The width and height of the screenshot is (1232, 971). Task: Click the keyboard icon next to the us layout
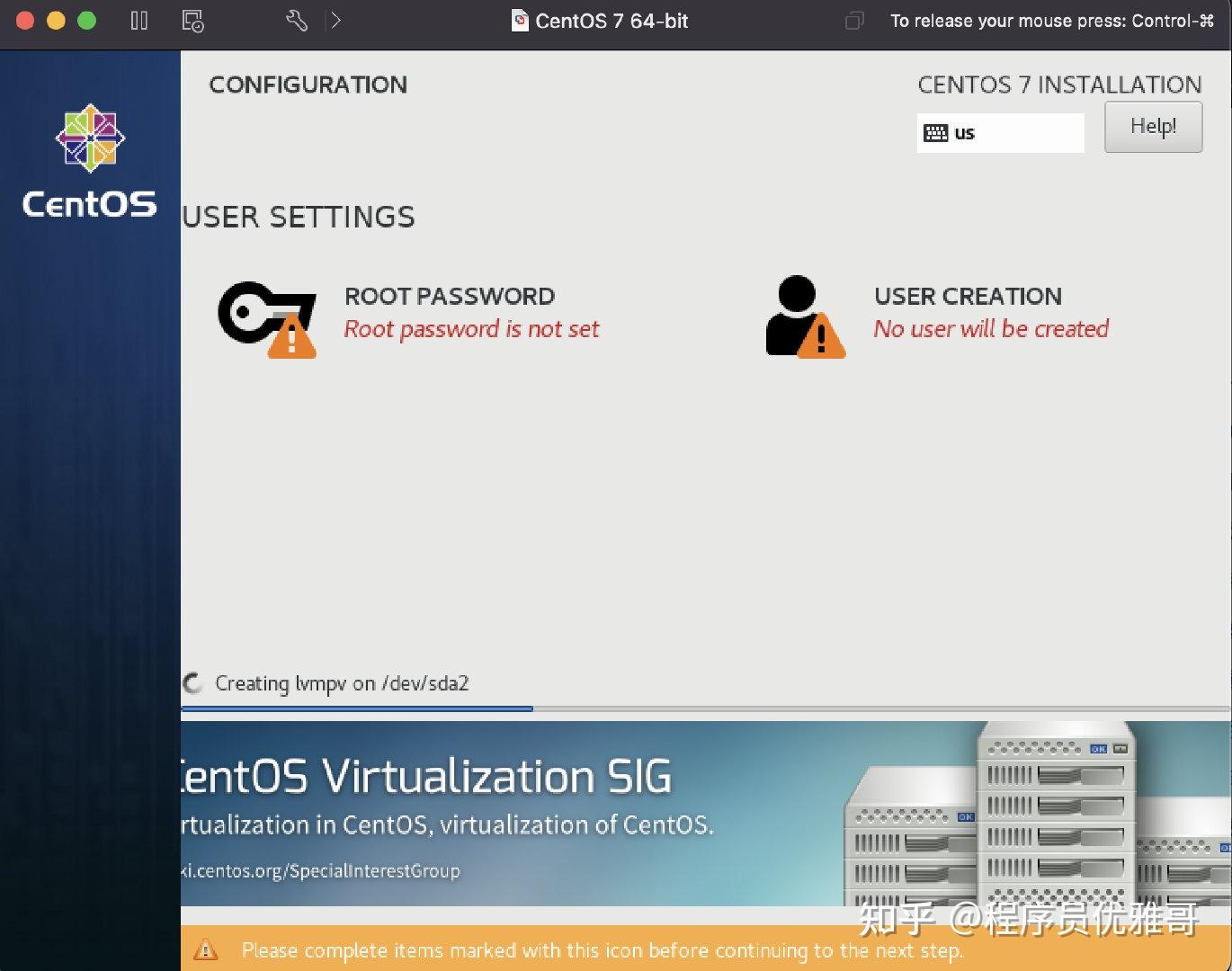(936, 132)
